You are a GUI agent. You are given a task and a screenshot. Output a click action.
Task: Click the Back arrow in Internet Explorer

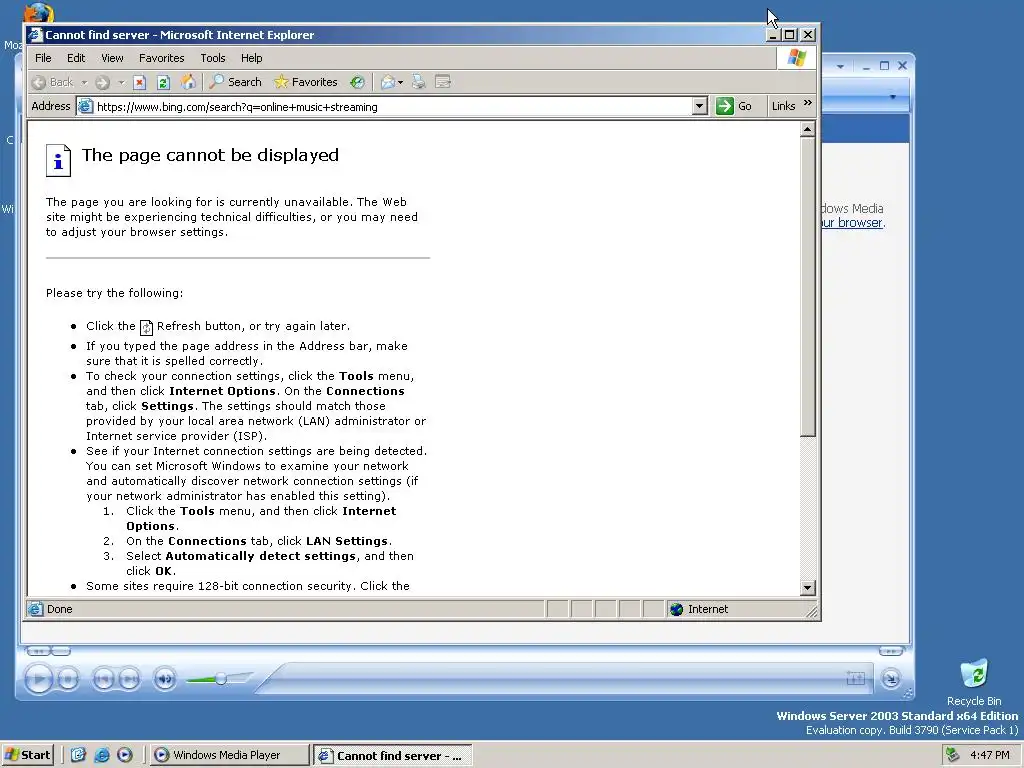[39, 82]
